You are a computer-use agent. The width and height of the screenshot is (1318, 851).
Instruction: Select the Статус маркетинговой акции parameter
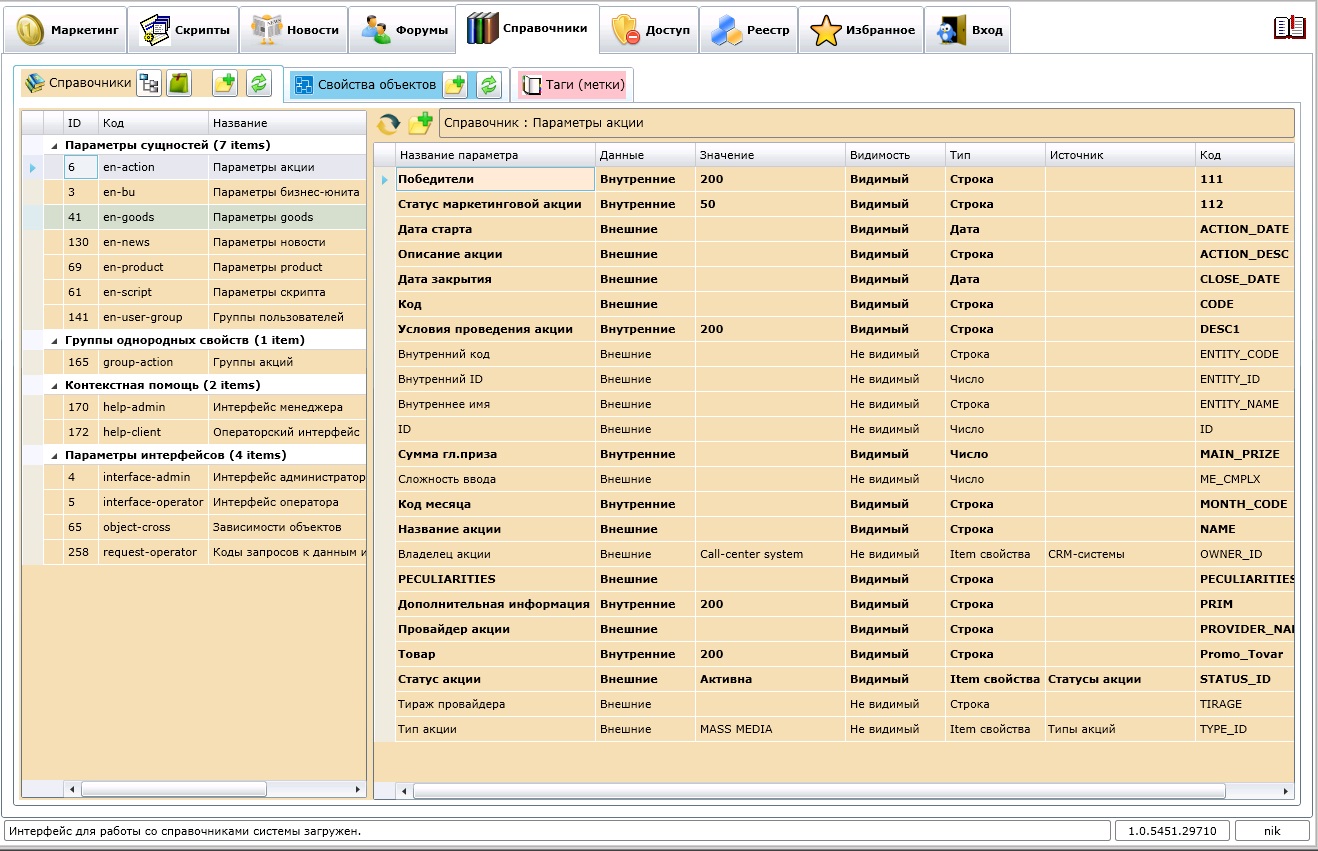834,204
